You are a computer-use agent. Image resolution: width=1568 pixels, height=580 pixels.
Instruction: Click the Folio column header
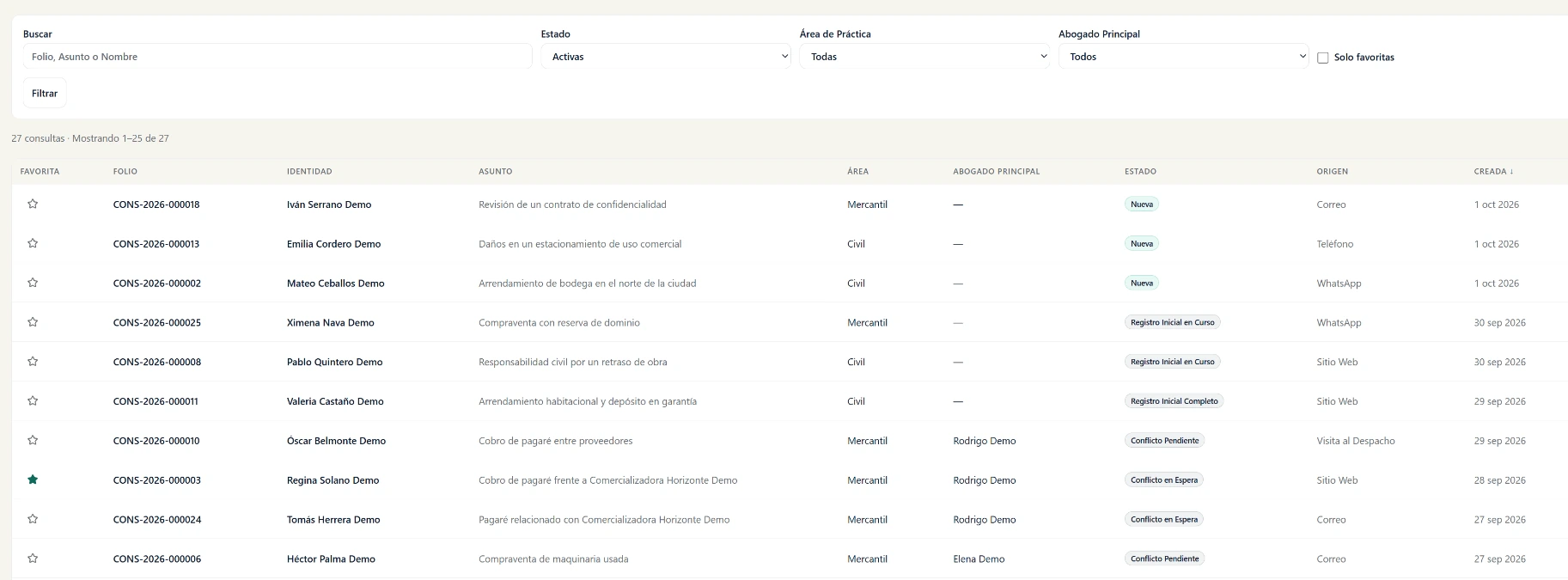125,172
